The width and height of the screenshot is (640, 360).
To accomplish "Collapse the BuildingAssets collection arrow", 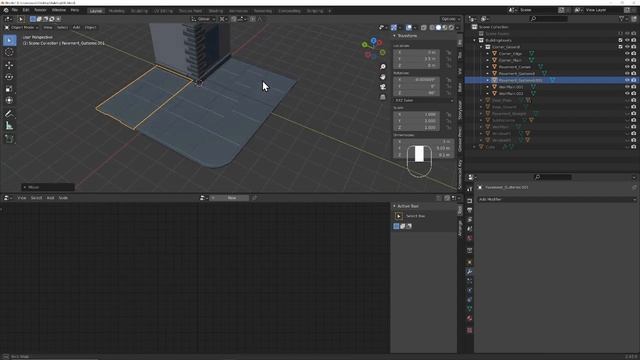I will click(474, 40).
